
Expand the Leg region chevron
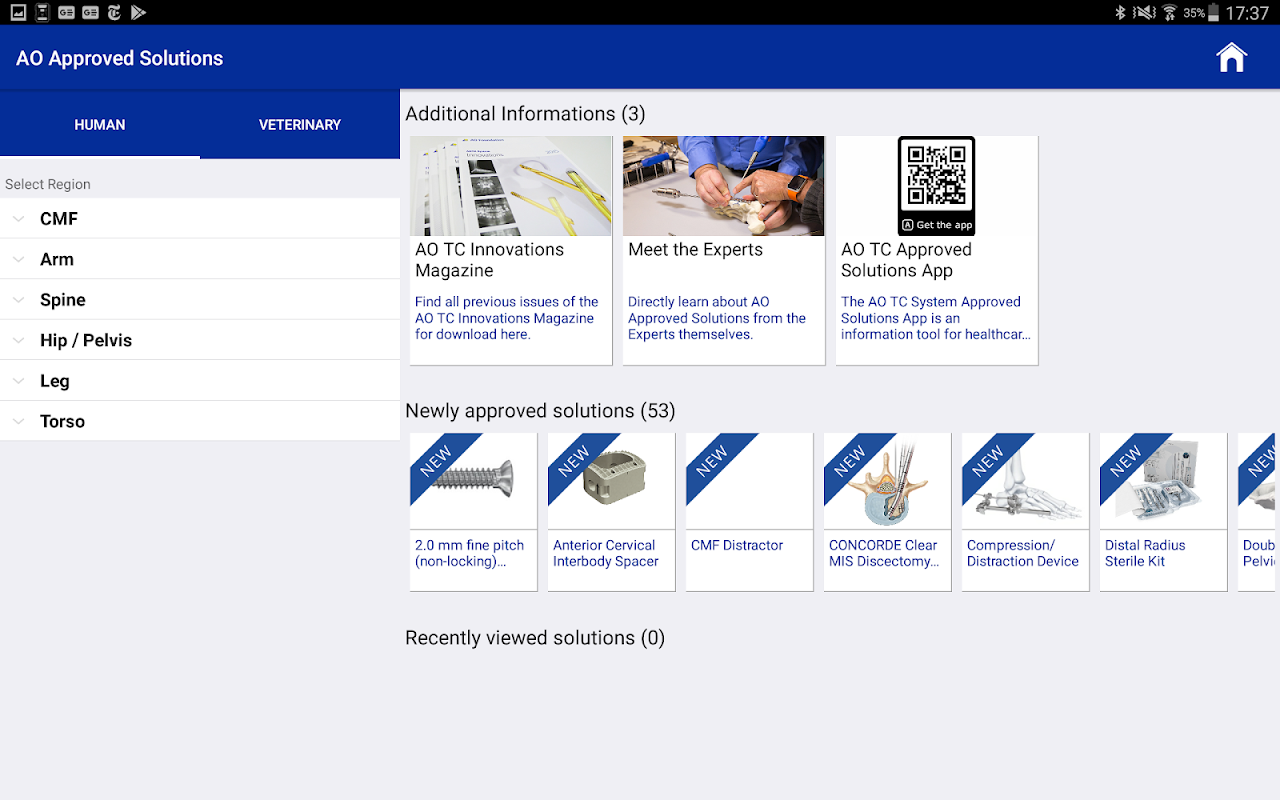pos(19,381)
